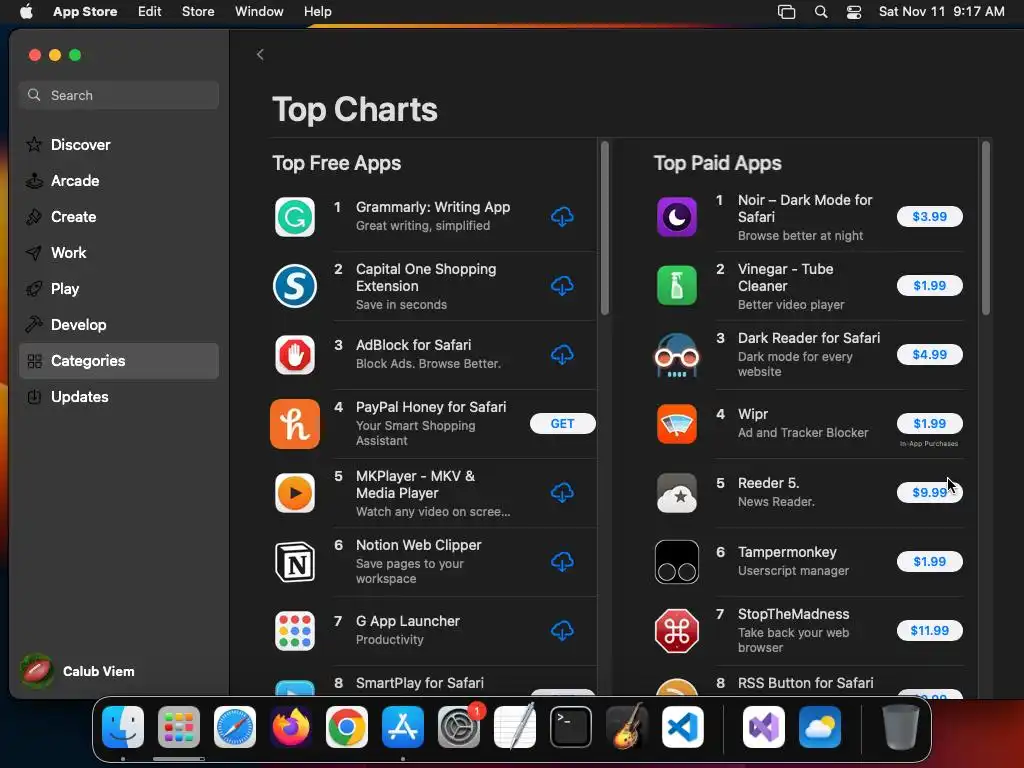Open the Arcade sidebar section

119,181
